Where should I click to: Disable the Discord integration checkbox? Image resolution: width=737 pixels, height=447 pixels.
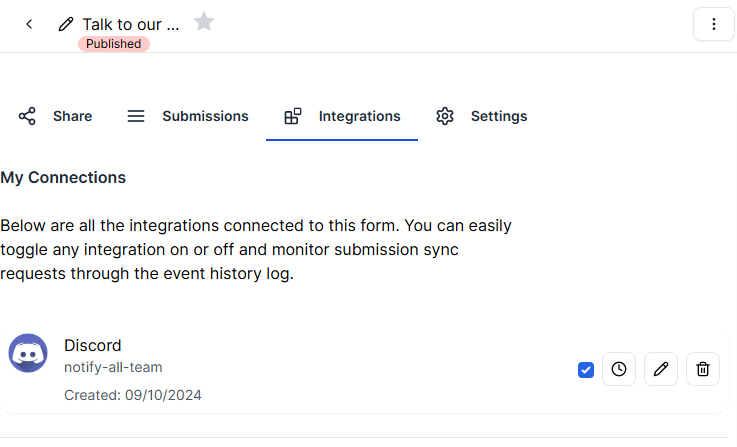point(586,370)
